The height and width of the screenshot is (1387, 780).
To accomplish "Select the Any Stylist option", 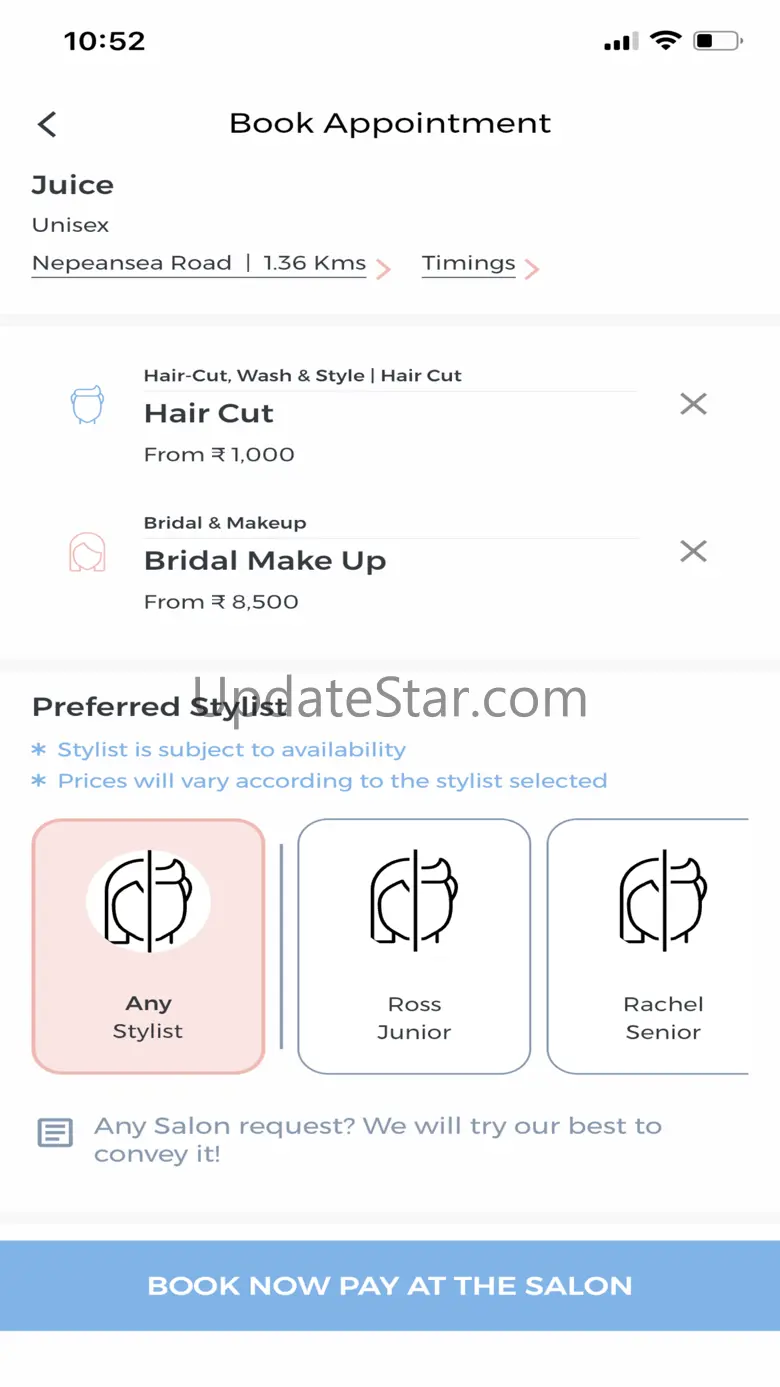I will (x=148, y=946).
